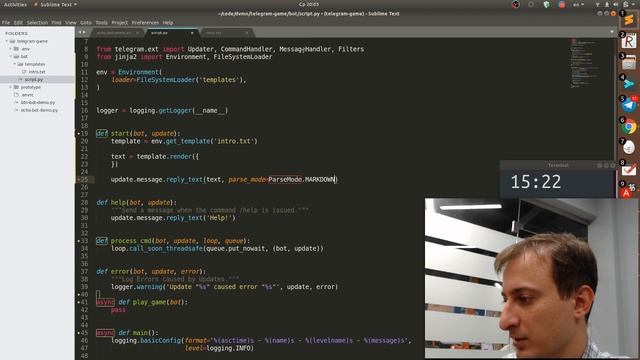Click the Terminal window title bar
The height and width of the screenshot is (360, 640).
tap(558, 165)
